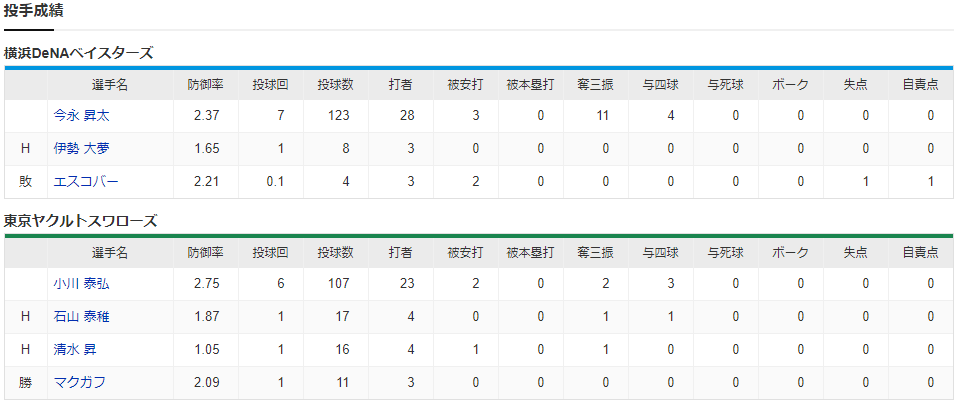Viewport: 957px width, 403px height.
Task: Click the 敗 mark beside エスコバー
Action: (x=25, y=182)
